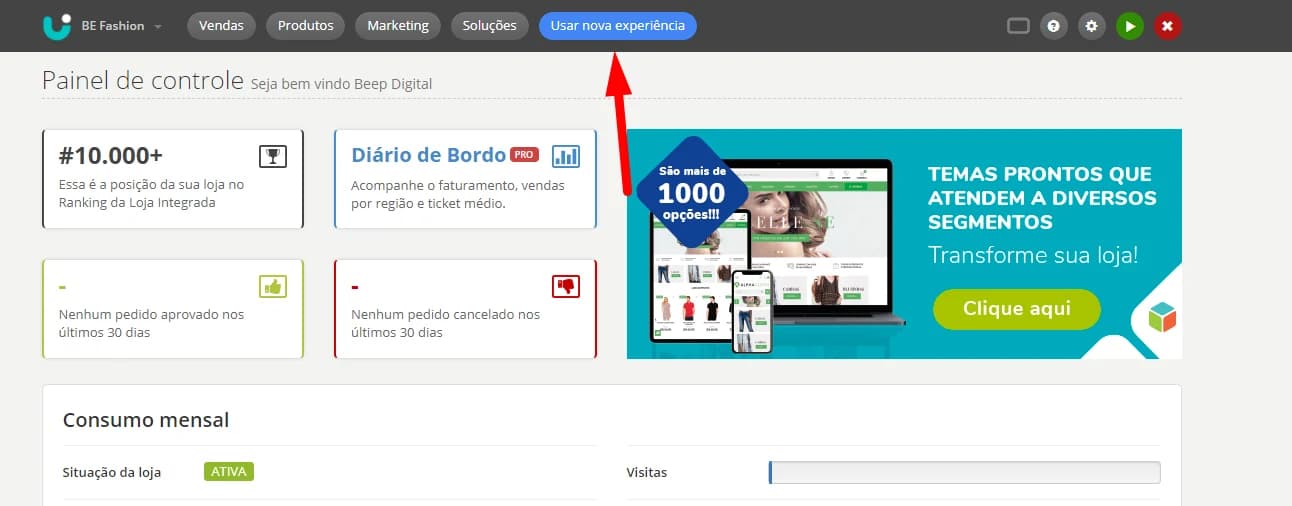The image size is (1292, 506).
Task: Click the Clique aqui banner button
Action: click(x=1016, y=309)
